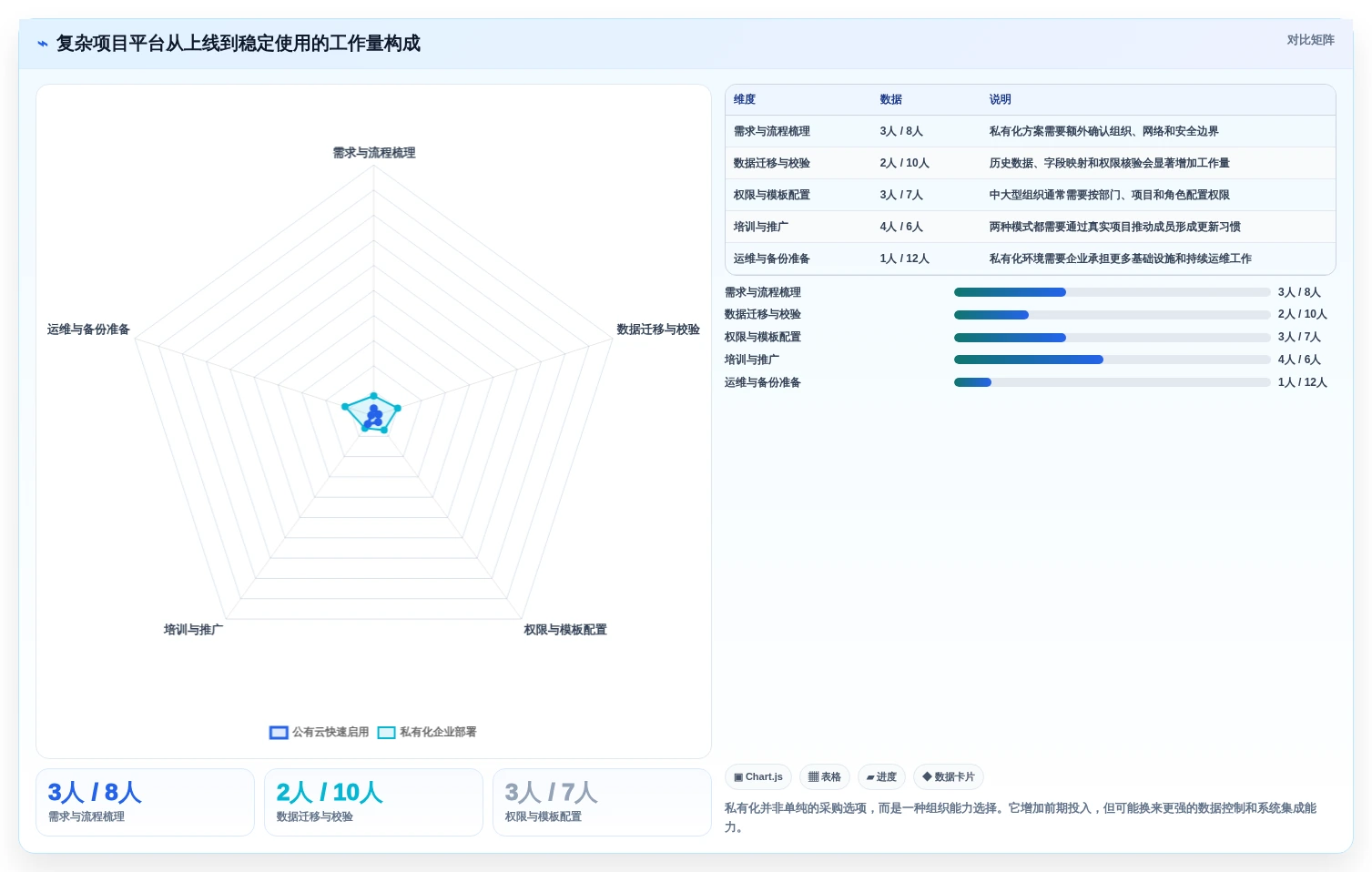Select table row 需求与流程梳理
Image resolution: width=1372 pixels, height=872 pixels.
coord(1030,131)
